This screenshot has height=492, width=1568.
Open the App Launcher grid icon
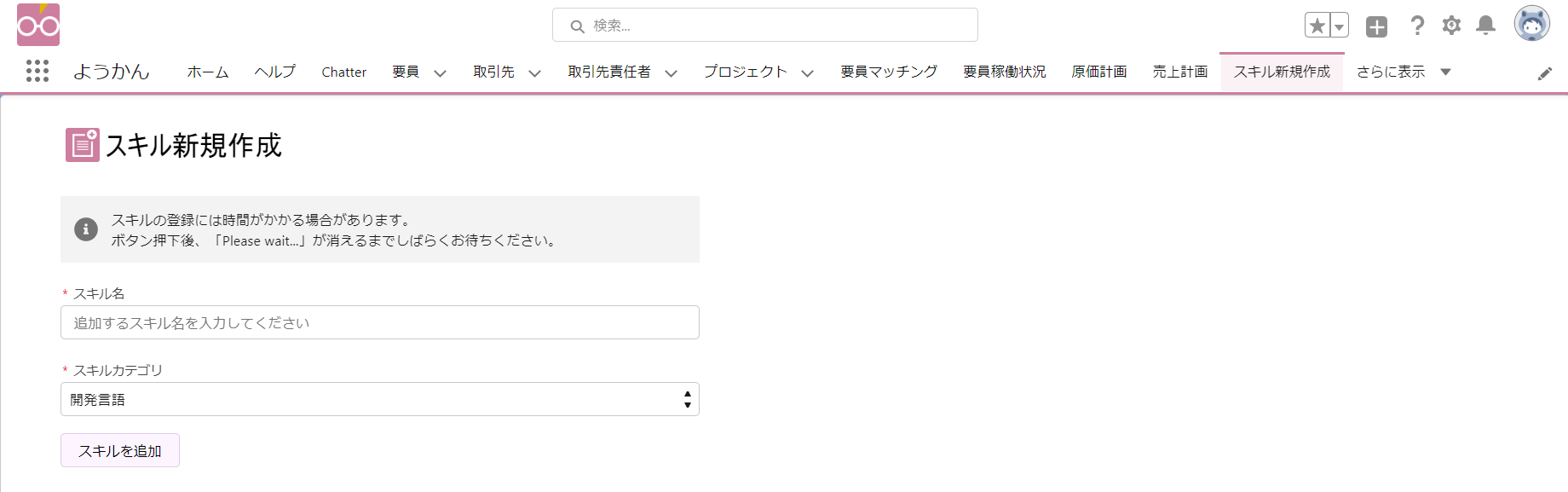pos(37,71)
